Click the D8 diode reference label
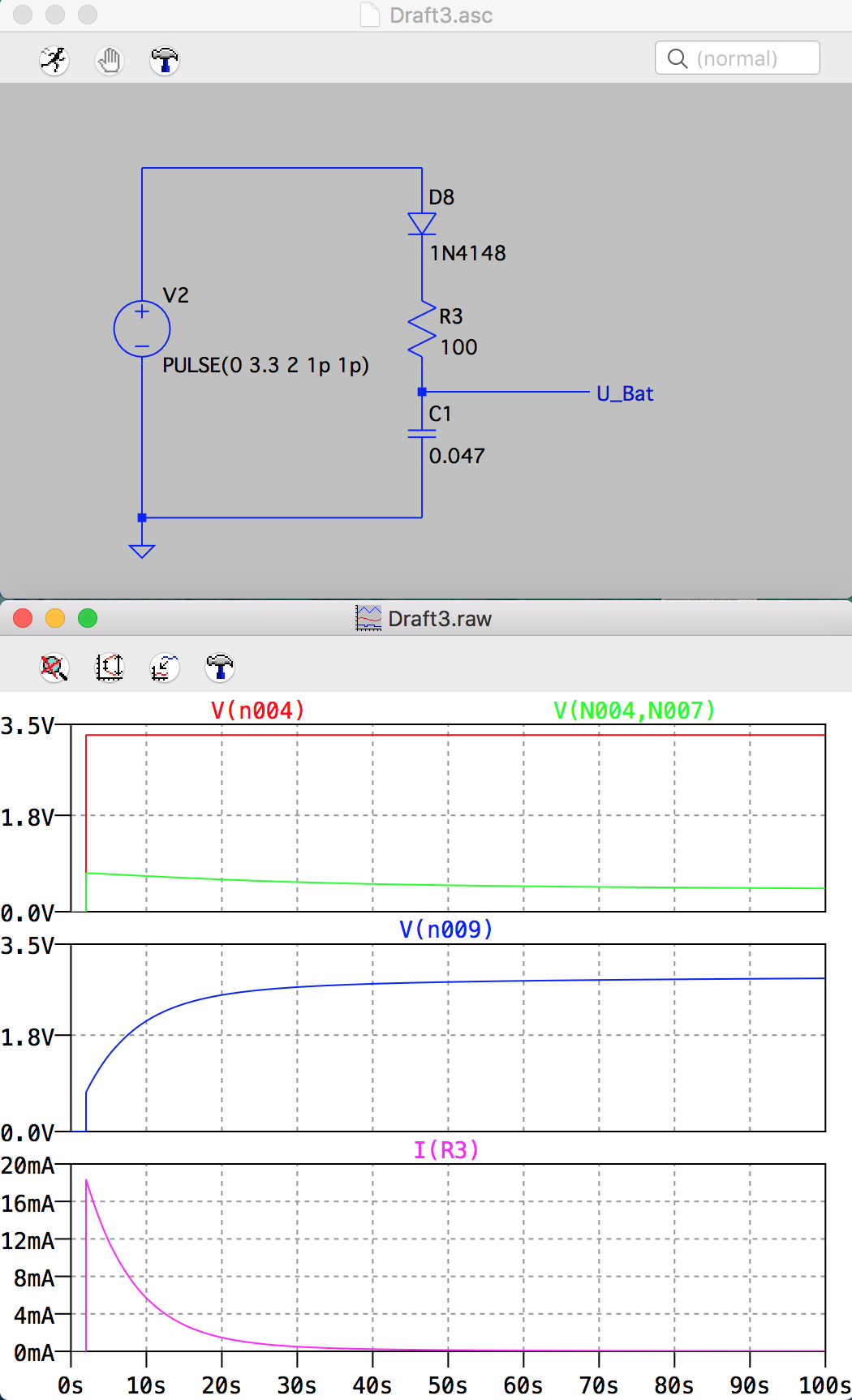The height and width of the screenshot is (1400, 852). tap(441, 197)
